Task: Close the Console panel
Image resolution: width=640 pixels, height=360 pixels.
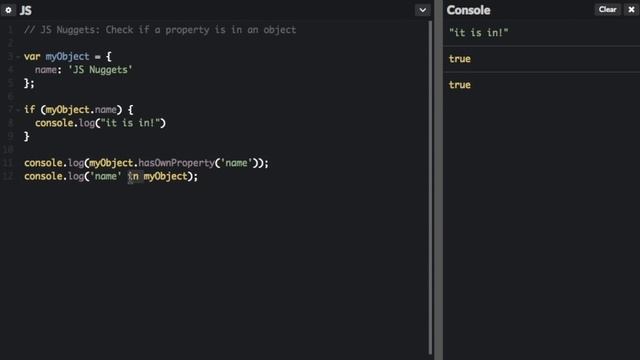Action: pyautogui.click(x=631, y=9)
